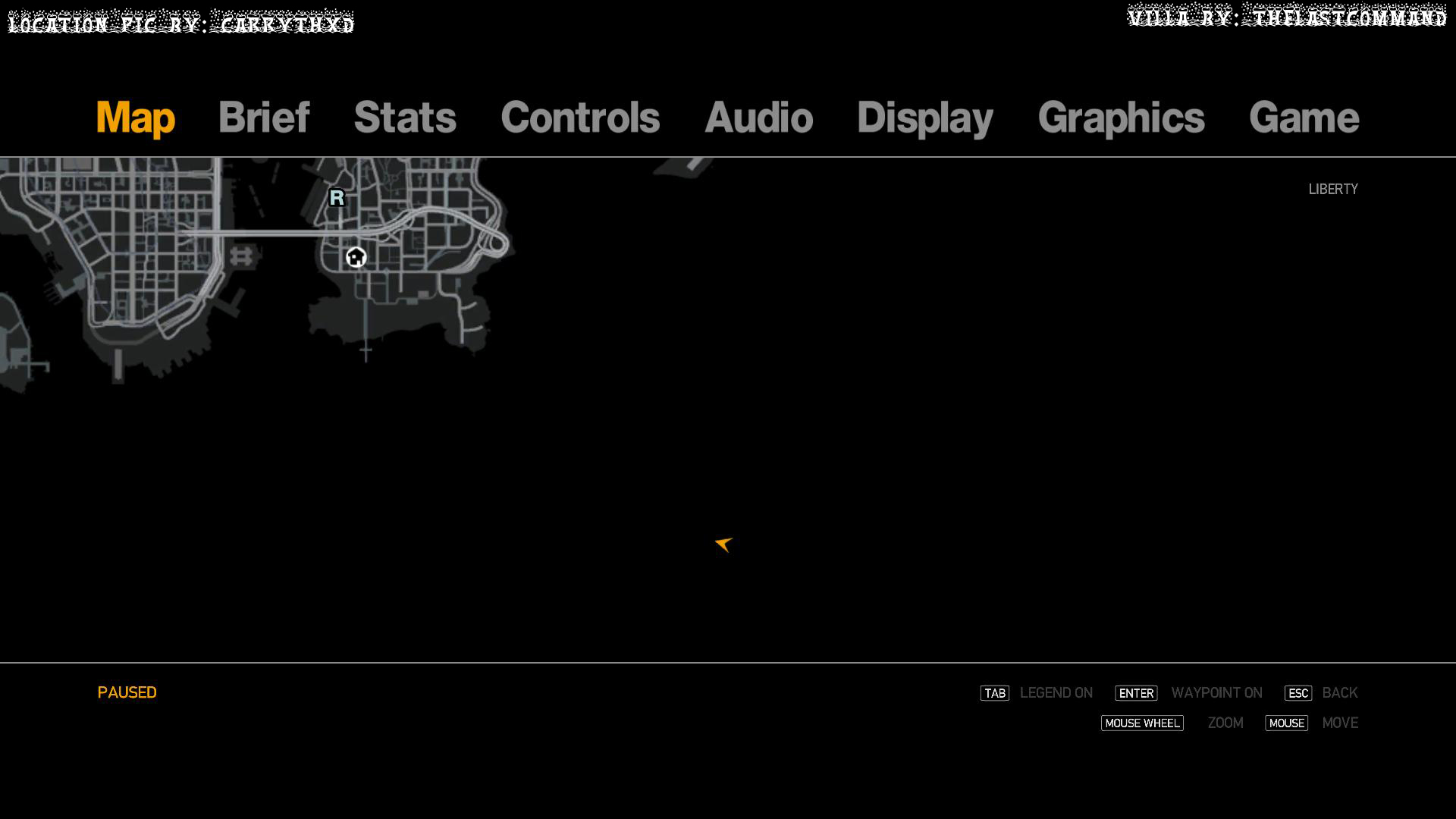Screen dimensions: 1456x819
Task: Open the Display settings tab
Action: [x=924, y=118]
